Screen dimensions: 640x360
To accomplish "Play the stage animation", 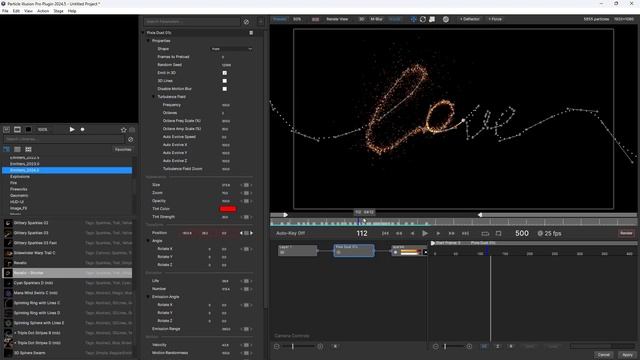I will coord(425,233).
